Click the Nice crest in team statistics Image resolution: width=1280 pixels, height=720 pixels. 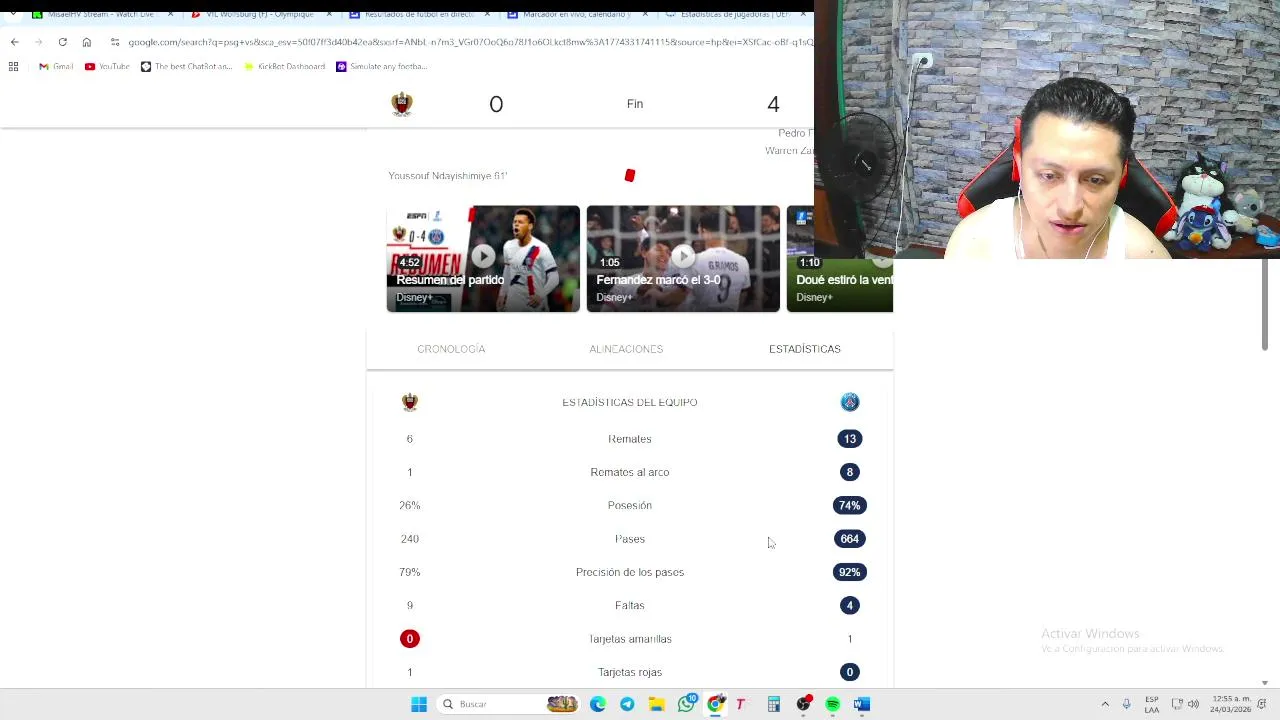(410, 402)
